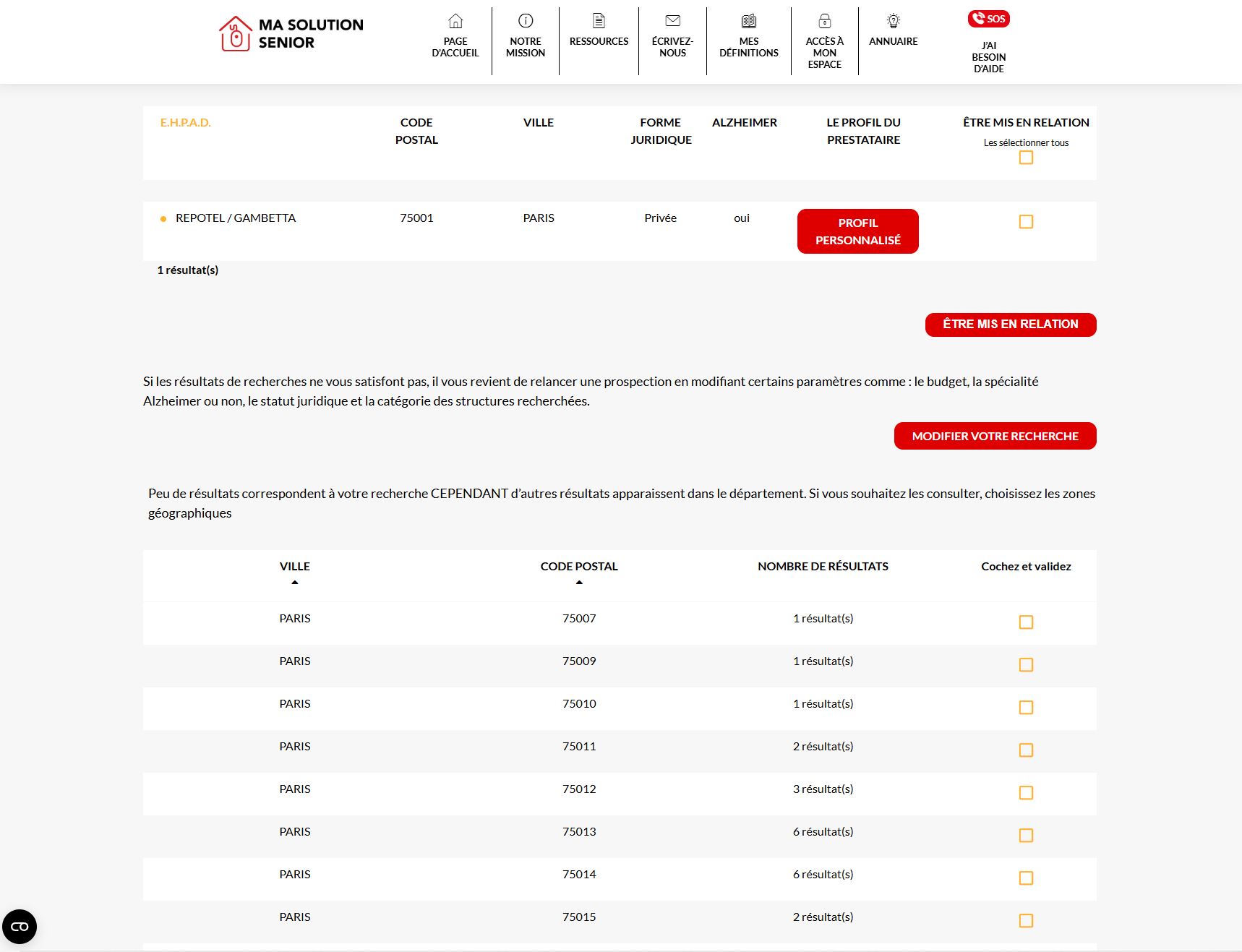This screenshot has height=952, width=1242.
Task: Click the Écrivez-nous envelope icon
Action: [x=673, y=20]
